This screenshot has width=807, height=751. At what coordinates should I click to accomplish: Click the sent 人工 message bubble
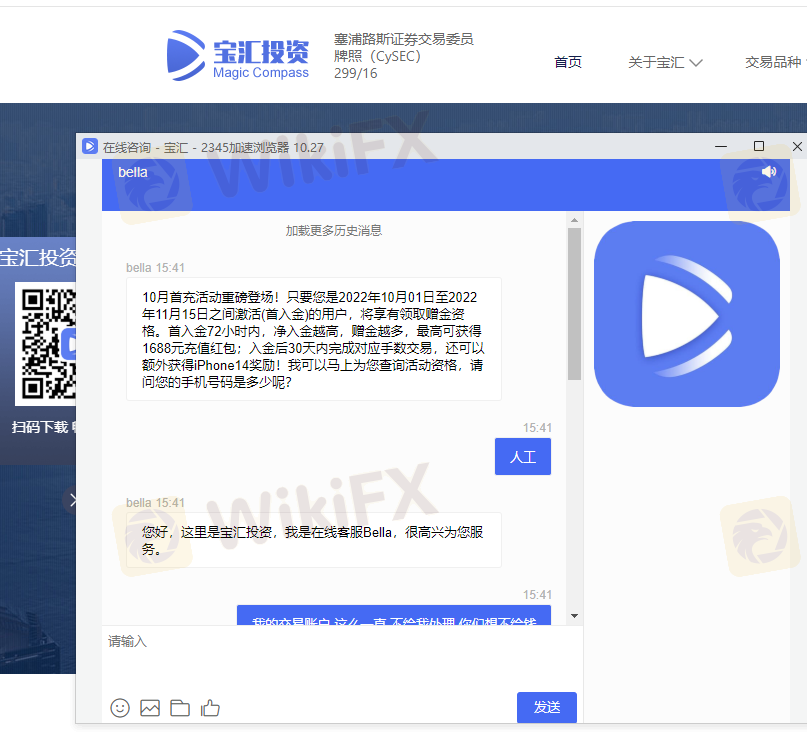(523, 457)
